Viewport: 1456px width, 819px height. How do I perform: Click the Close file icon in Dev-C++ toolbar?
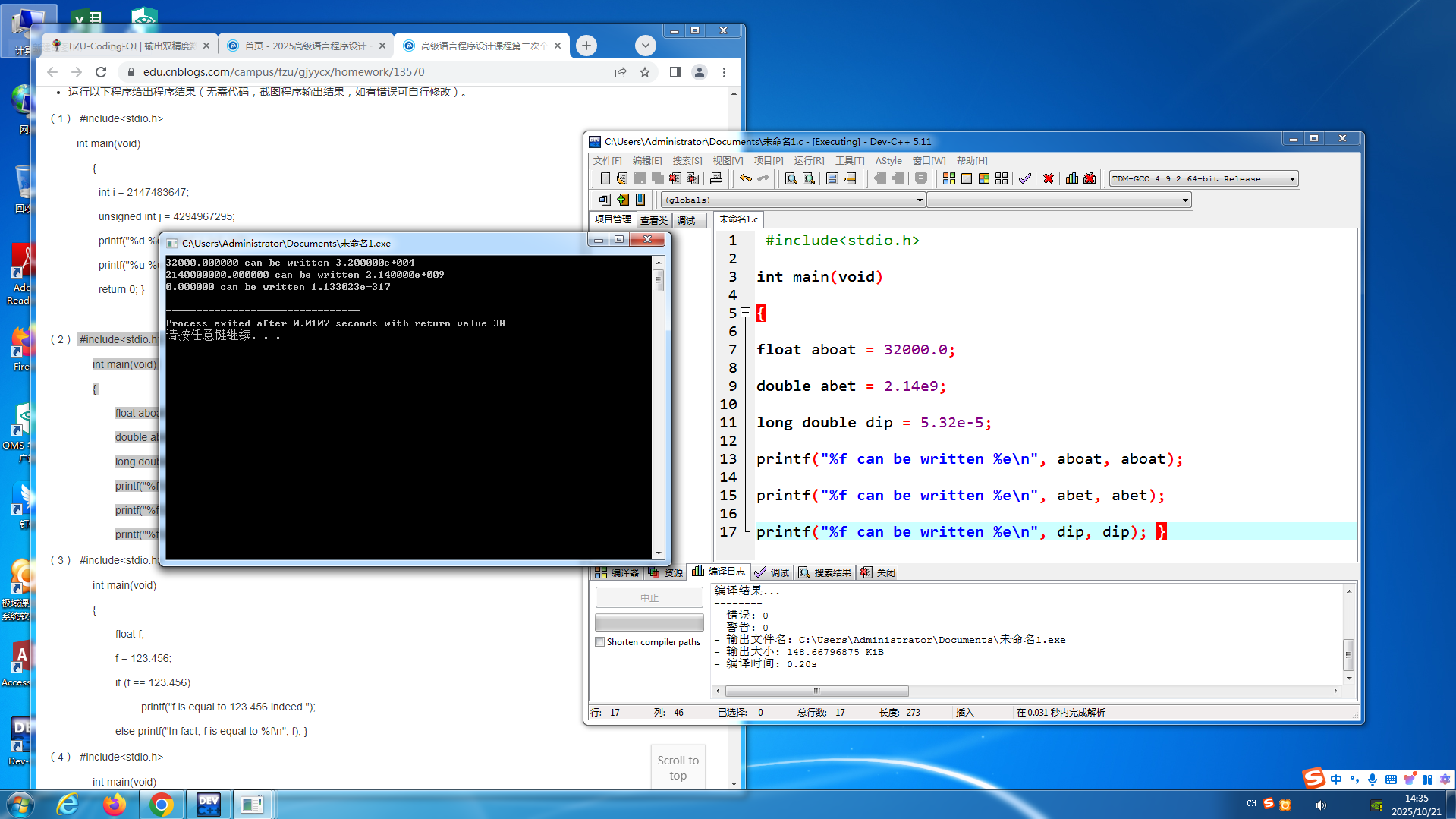[x=675, y=178]
